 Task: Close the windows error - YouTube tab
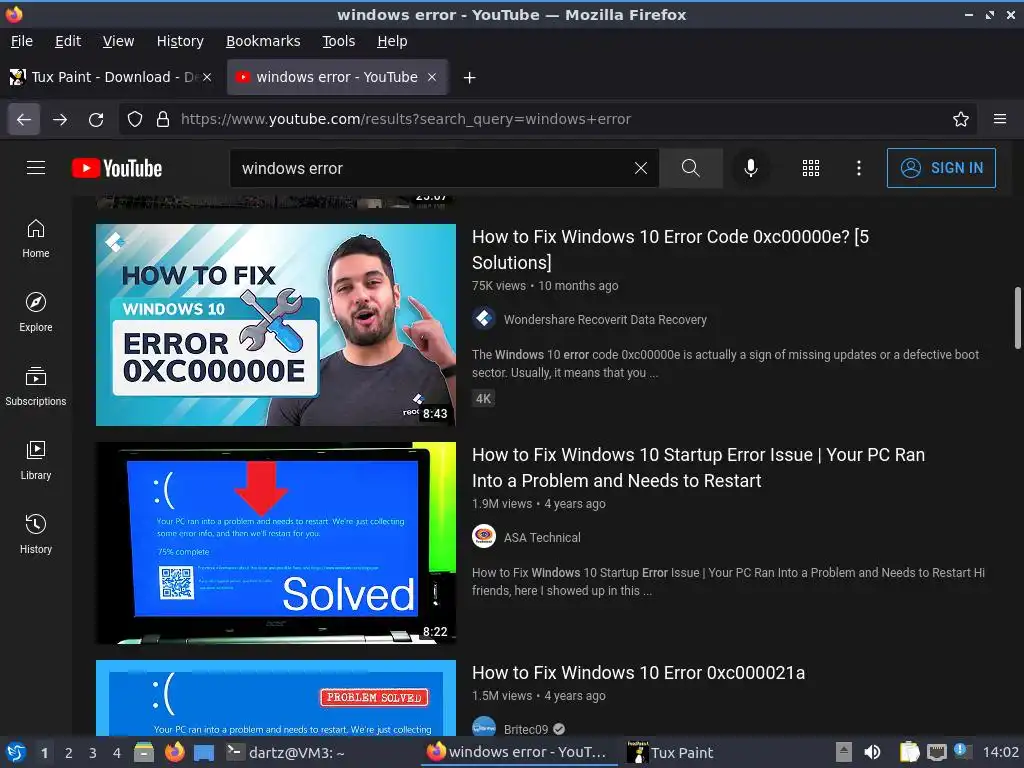click(432, 77)
